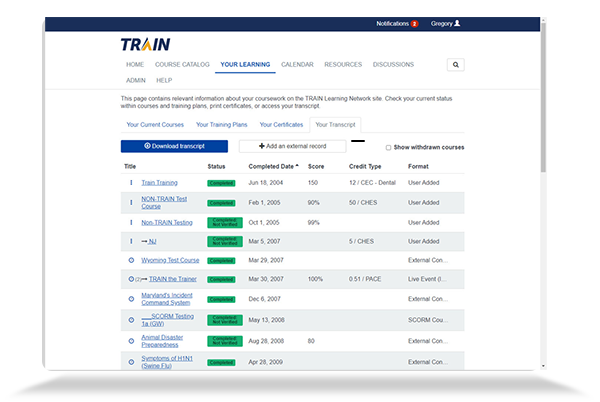The width and height of the screenshot is (600, 402).
Task: Switch to Your Certificates tab
Action: coord(281,125)
